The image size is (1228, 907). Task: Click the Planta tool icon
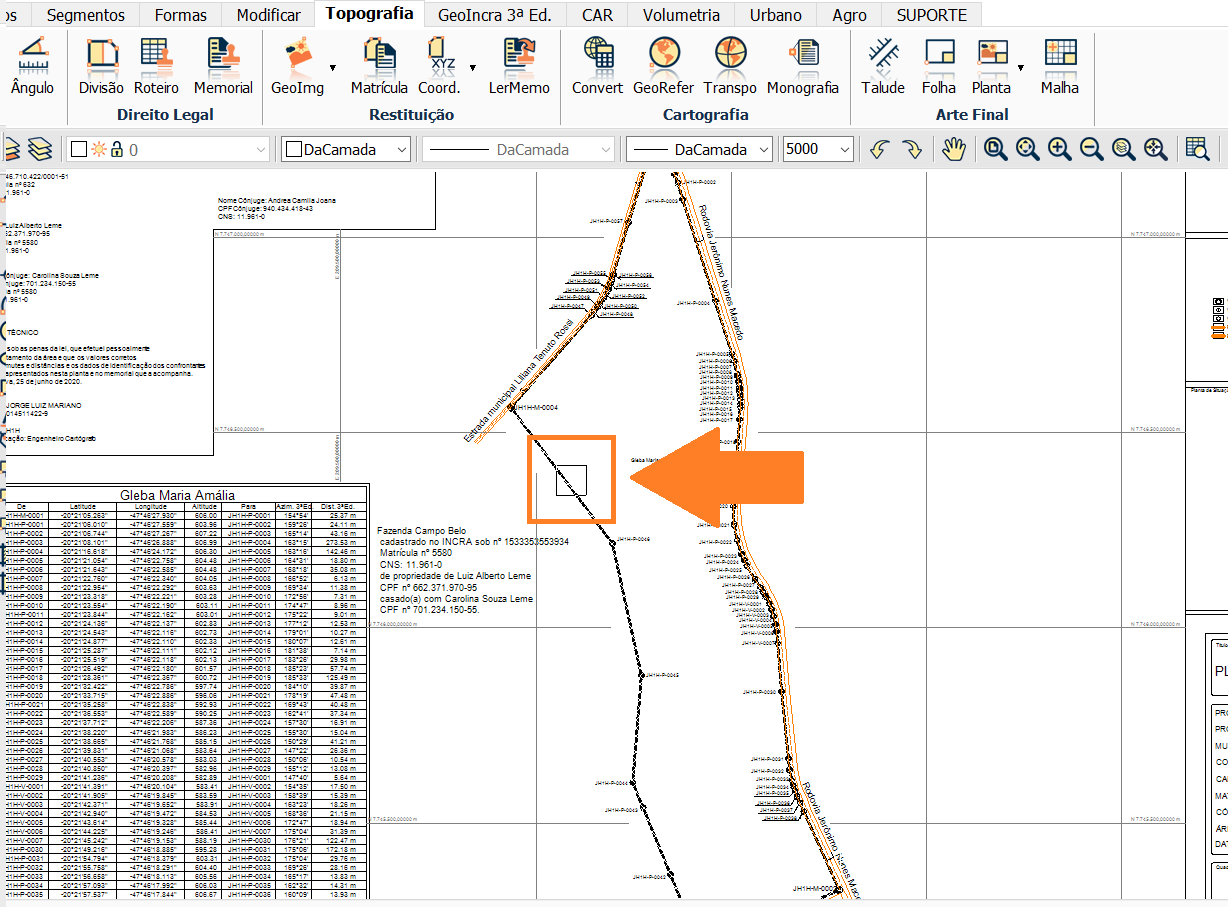[991, 66]
